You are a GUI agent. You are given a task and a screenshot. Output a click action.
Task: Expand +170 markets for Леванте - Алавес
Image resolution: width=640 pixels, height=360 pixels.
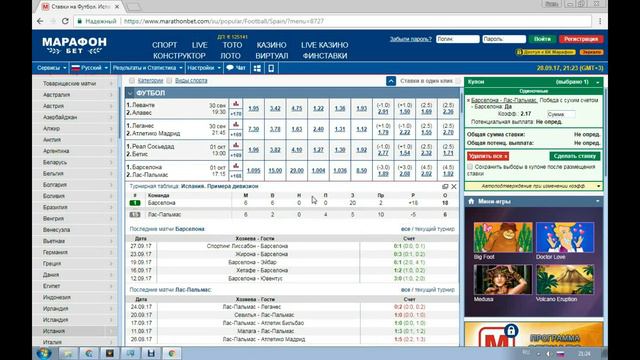236,114
